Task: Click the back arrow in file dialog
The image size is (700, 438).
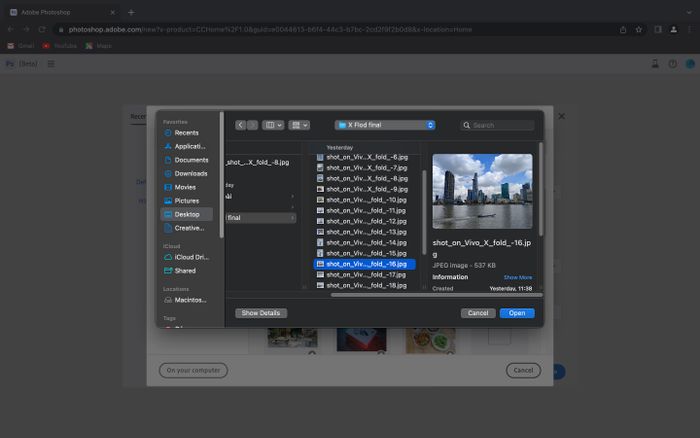Action: [x=240, y=125]
